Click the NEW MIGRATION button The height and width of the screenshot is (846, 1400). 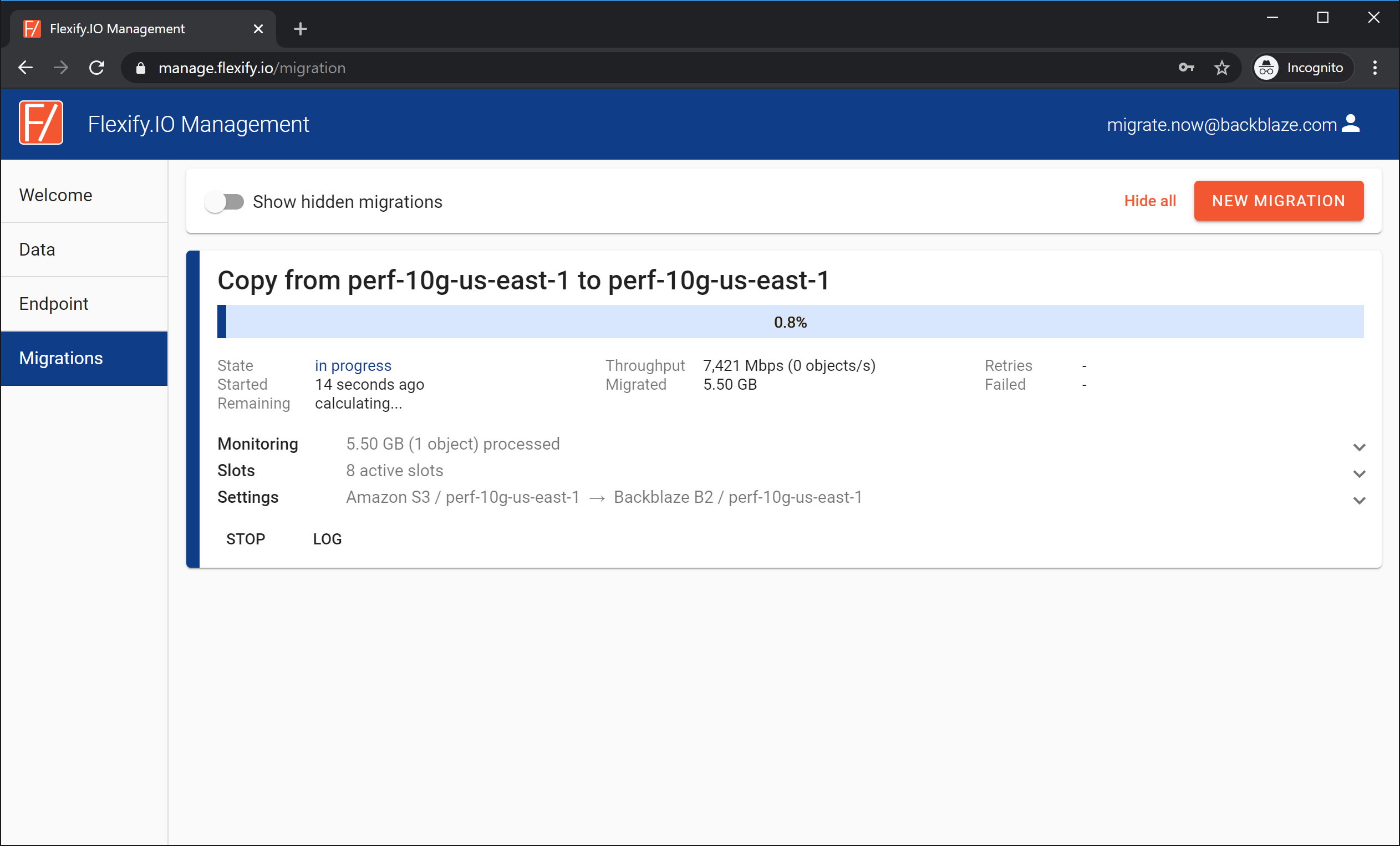point(1279,201)
